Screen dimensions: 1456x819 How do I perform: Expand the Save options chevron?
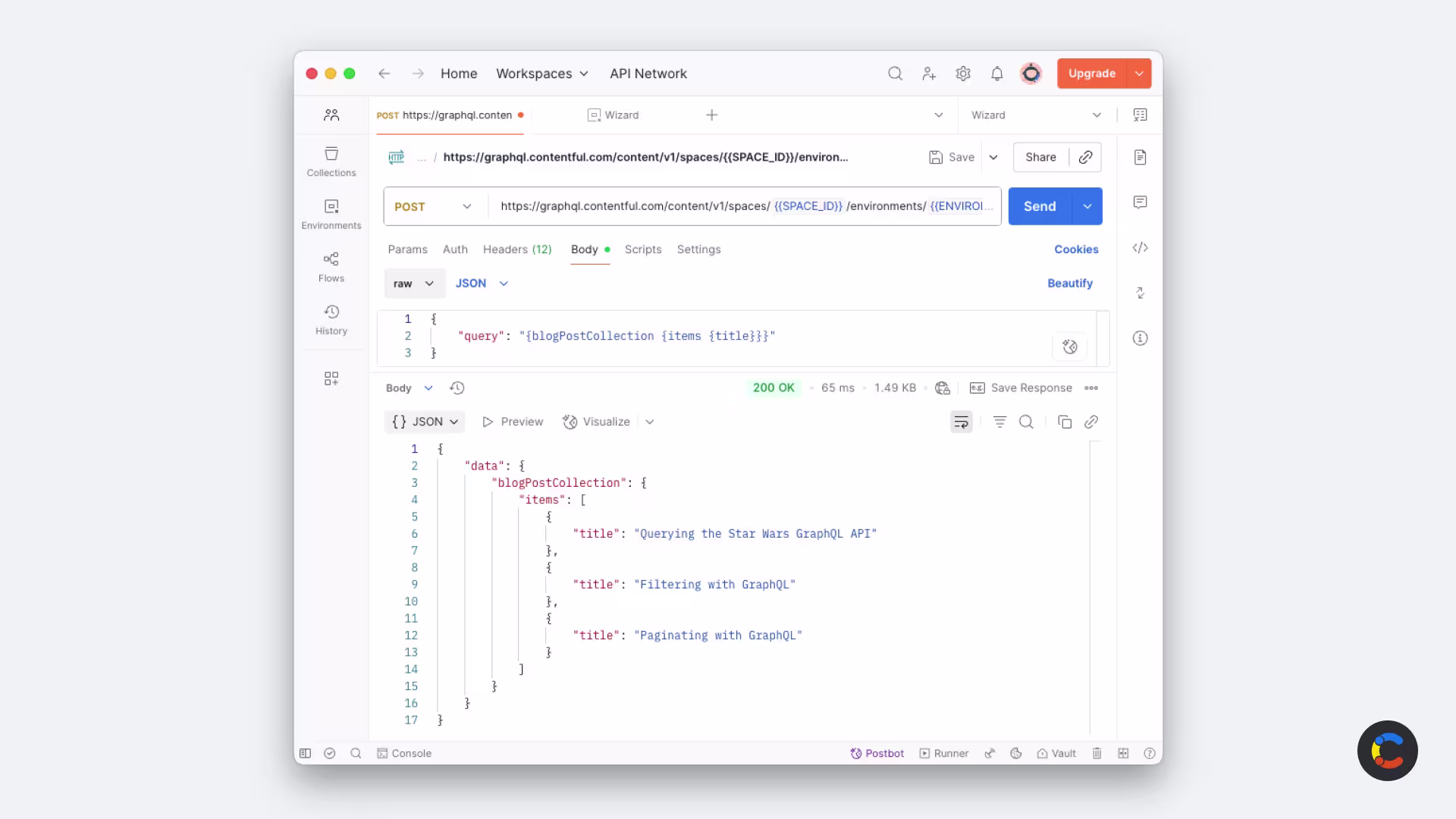point(993,157)
